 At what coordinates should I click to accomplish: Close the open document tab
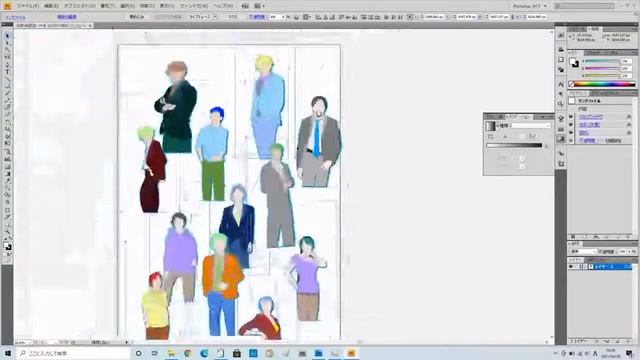[90, 25]
